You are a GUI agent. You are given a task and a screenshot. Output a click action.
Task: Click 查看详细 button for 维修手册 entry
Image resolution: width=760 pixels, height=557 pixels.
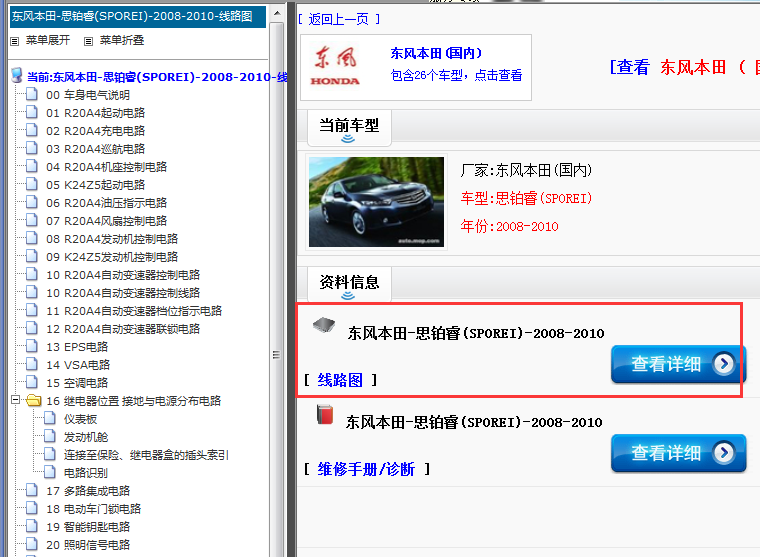point(678,453)
